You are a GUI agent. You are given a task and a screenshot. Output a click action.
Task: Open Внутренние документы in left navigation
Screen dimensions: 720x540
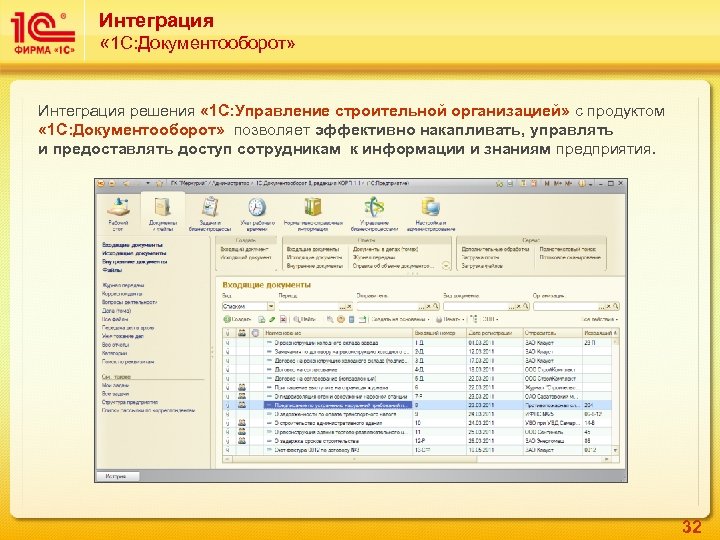[135, 262]
